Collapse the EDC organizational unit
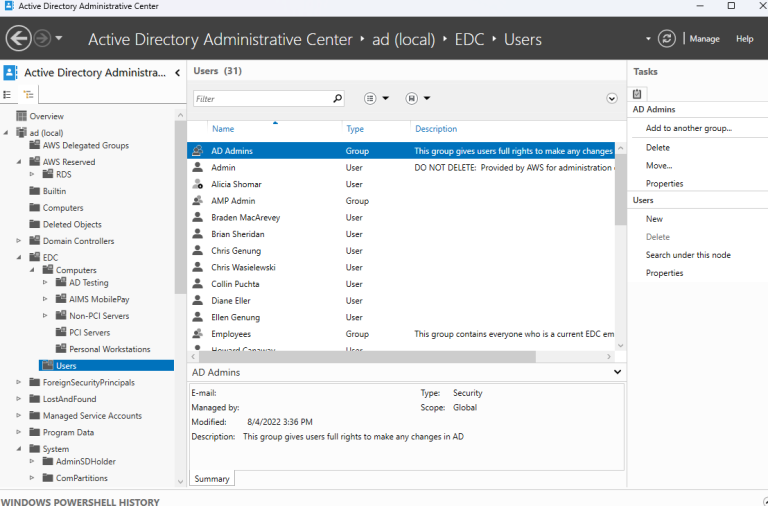Image resolution: width=768 pixels, height=506 pixels. (19, 257)
